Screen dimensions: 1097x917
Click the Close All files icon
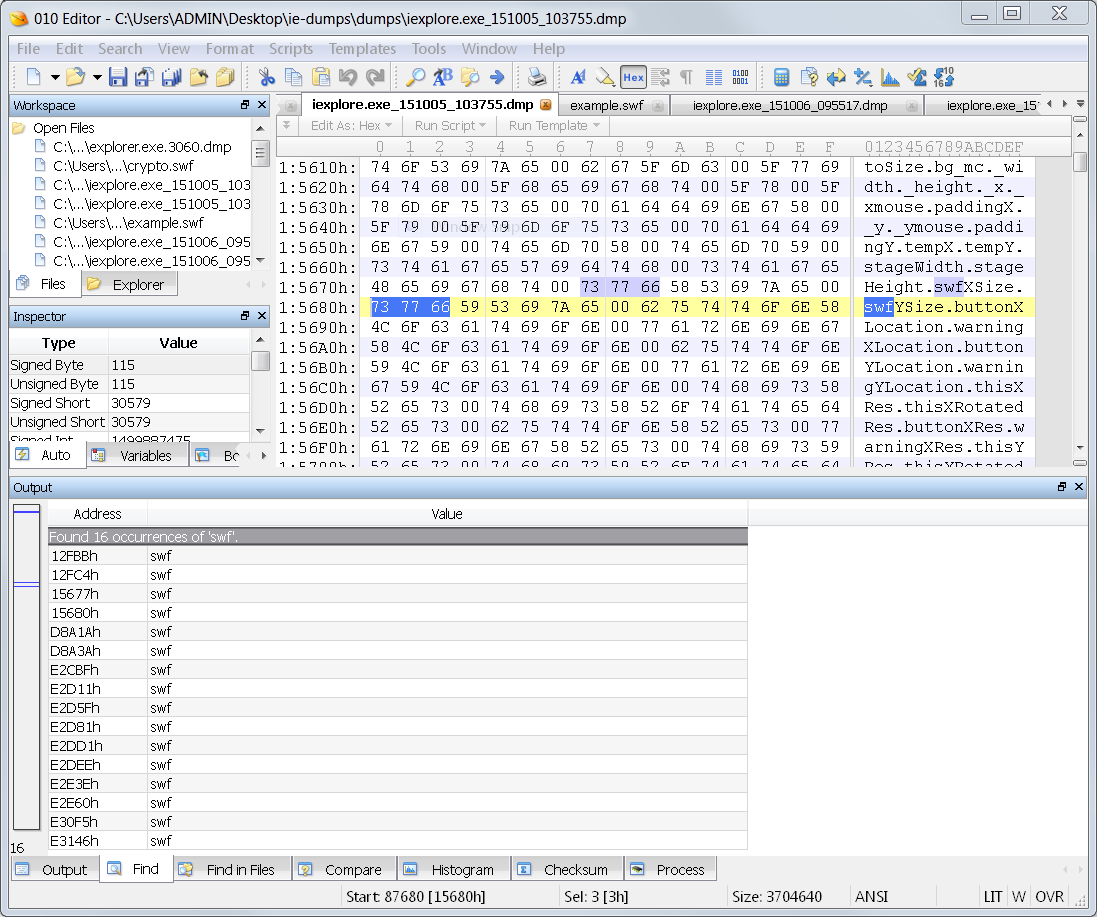(x=225, y=77)
